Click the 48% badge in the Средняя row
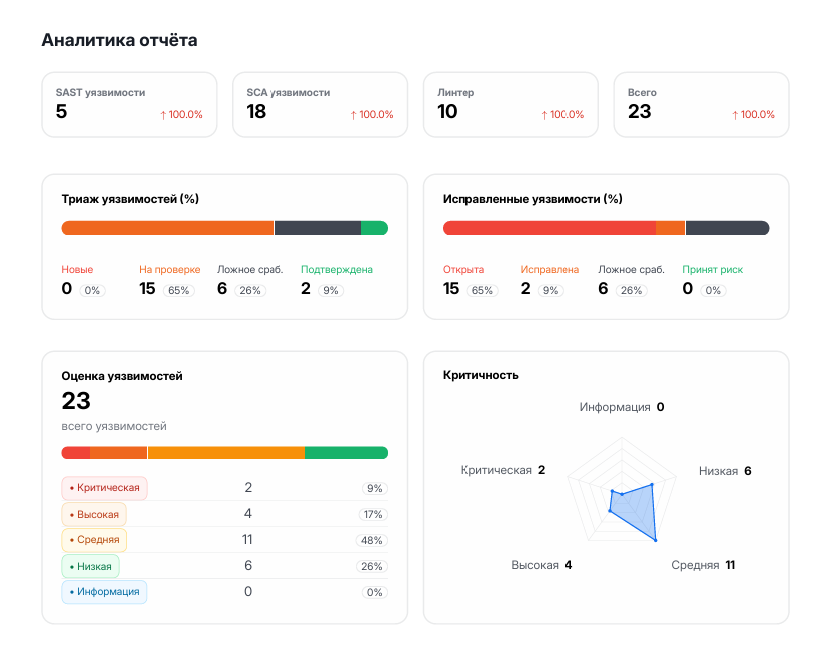Screen dimensions: 834x661 372,540
